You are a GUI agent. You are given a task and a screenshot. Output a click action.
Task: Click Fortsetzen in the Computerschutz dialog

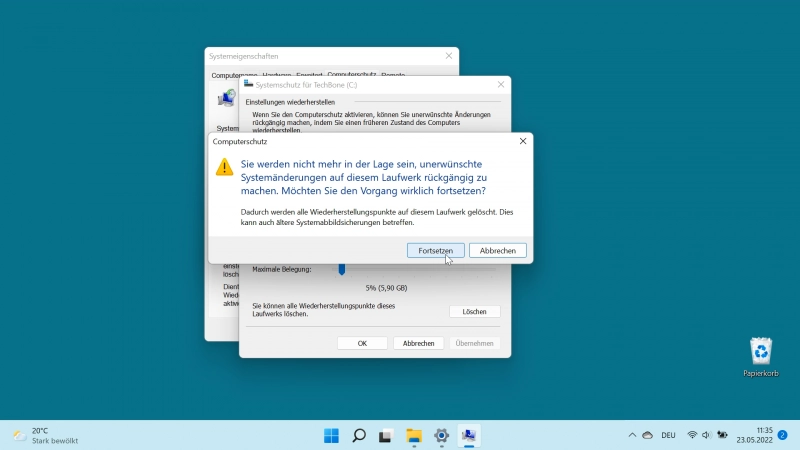click(x=436, y=251)
